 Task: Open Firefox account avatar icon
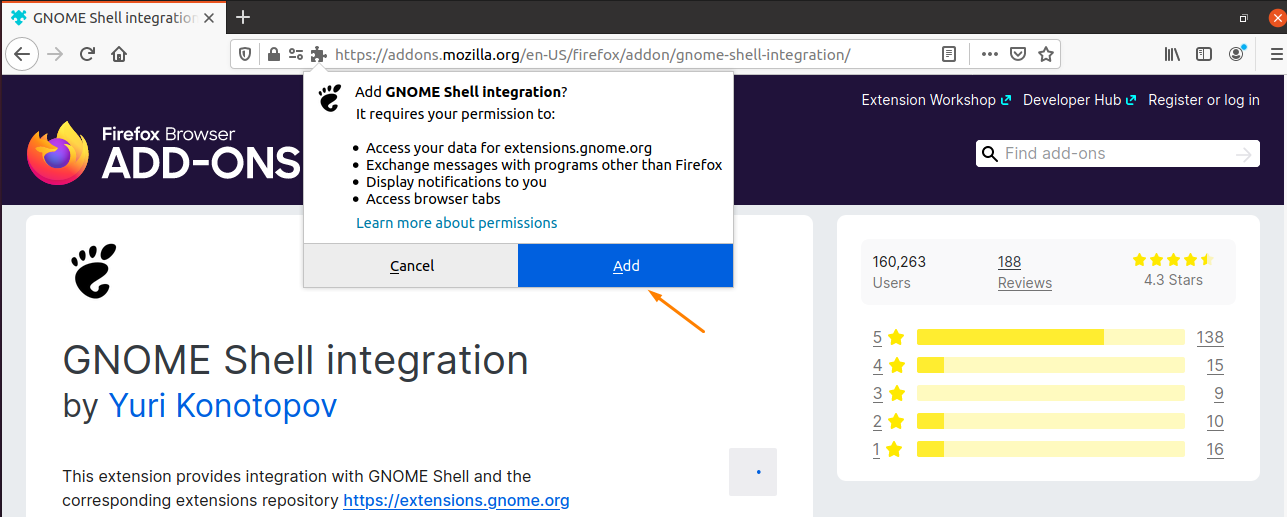[1237, 54]
